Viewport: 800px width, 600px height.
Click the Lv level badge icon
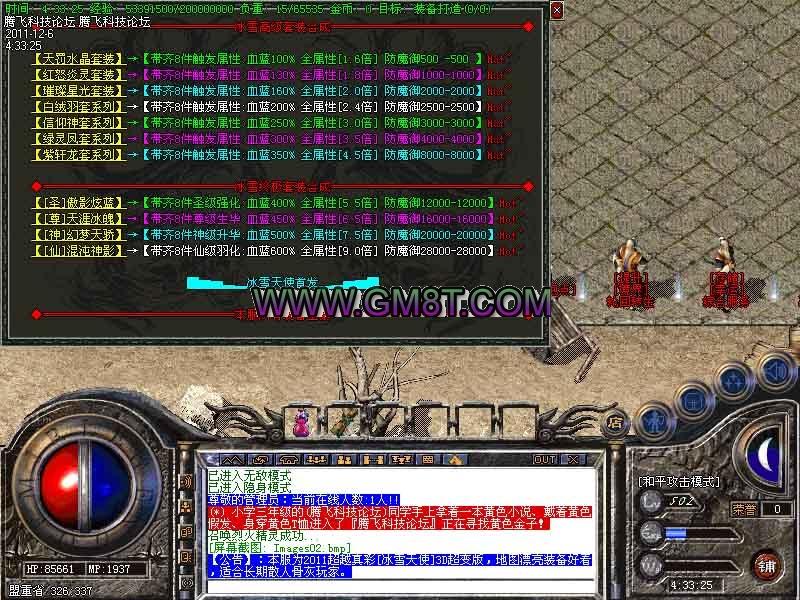tap(652, 502)
